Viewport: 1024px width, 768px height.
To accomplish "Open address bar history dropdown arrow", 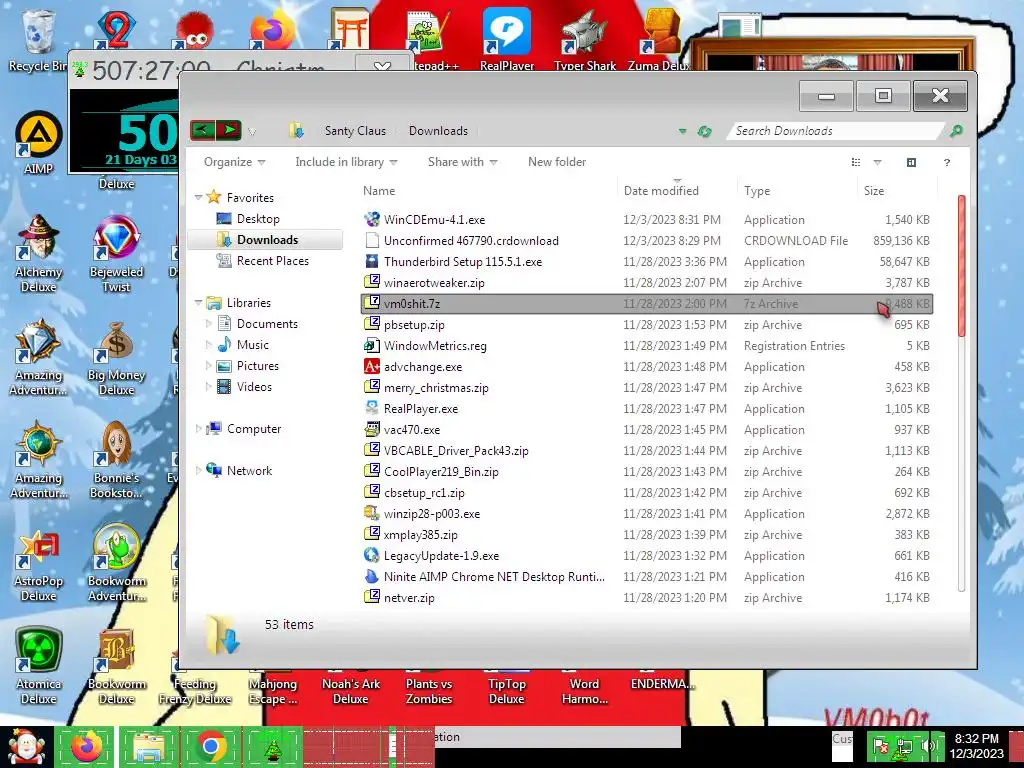I will point(682,131).
